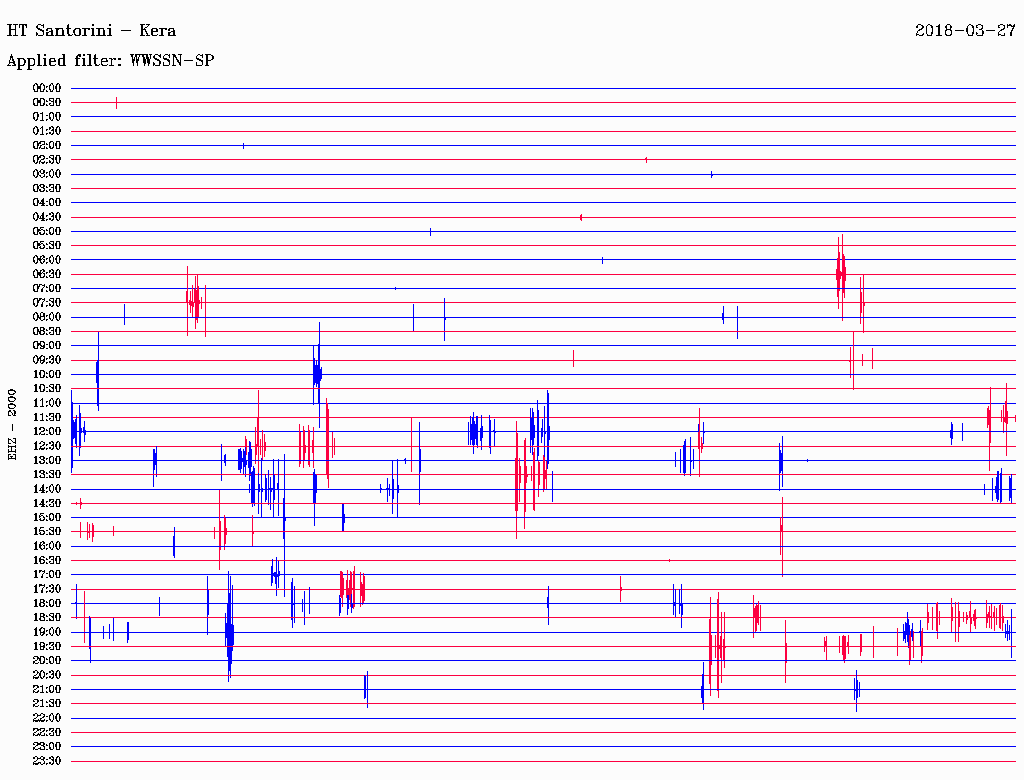Click the blue spike on the 03:00 trace
This screenshot has width=1024, height=780.
click(711, 174)
